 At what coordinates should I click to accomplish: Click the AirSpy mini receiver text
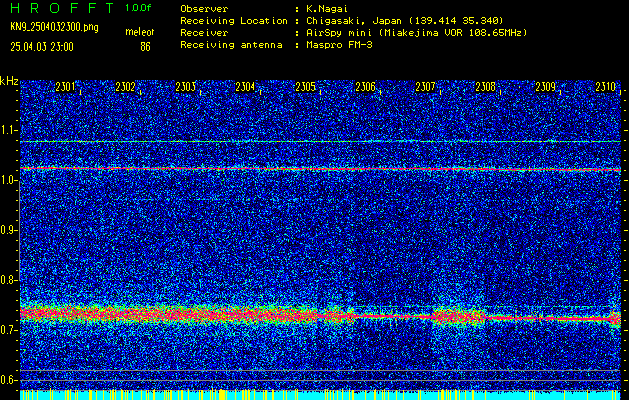[416, 33]
